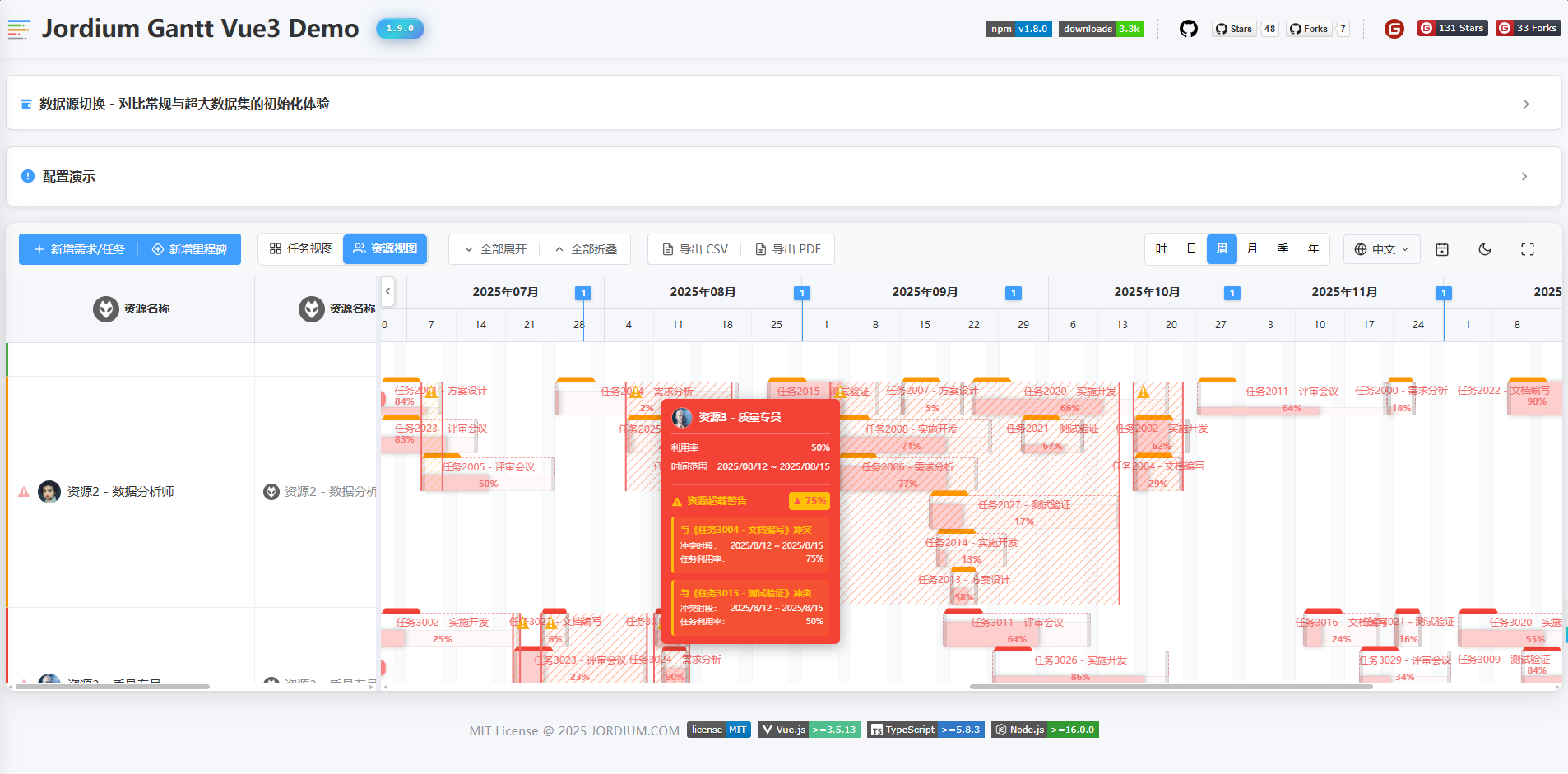Click the warning icon on 任务2004 bar
The height and width of the screenshot is (774, 1568).
point(635,392)
